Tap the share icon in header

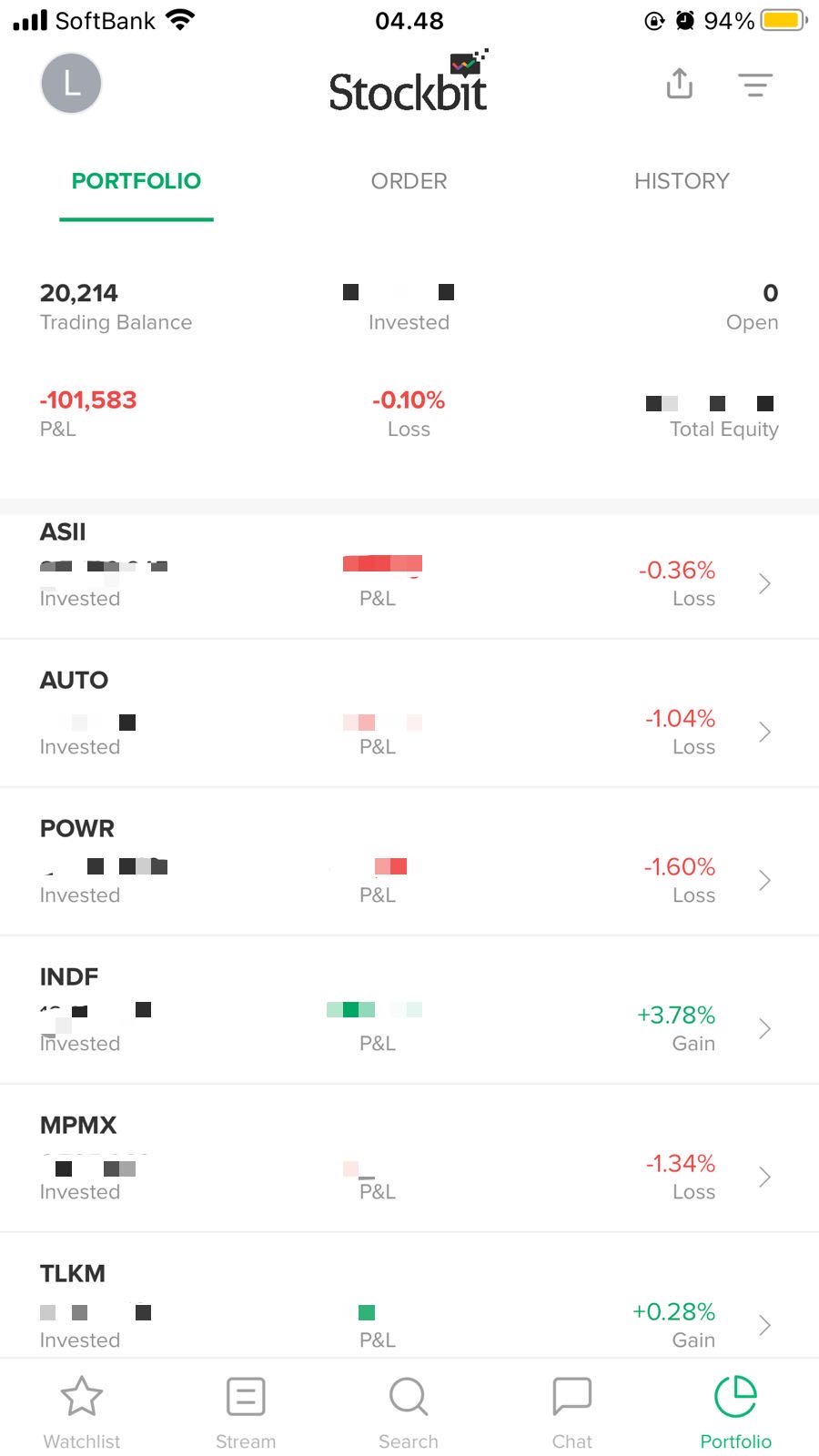coord(680,84)
